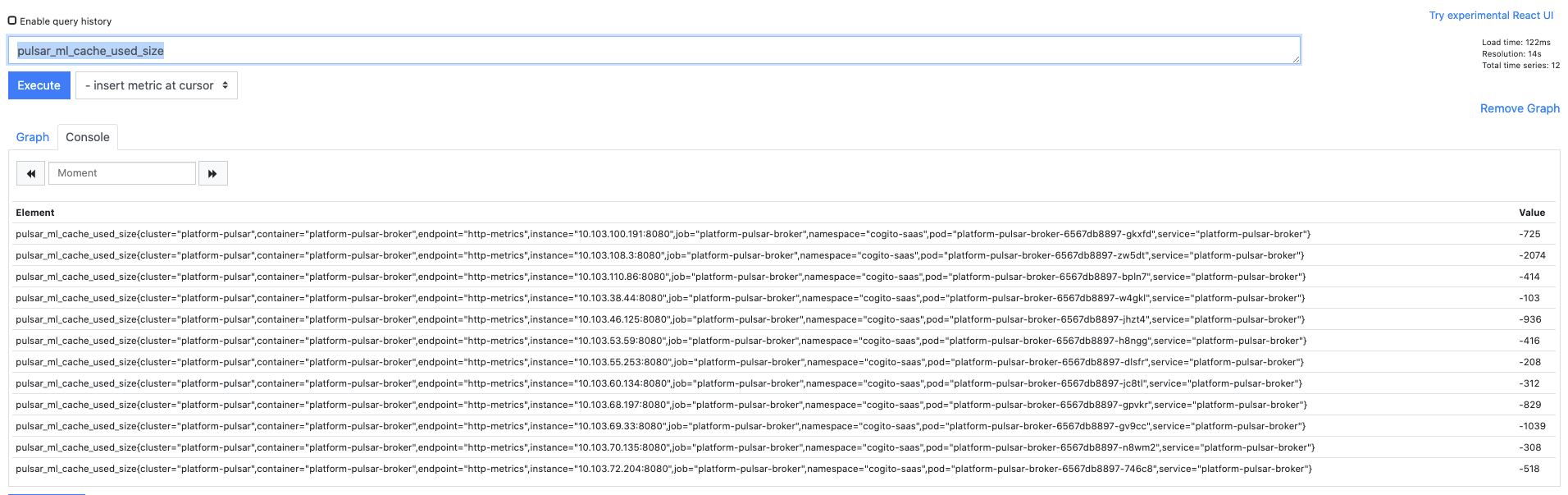Image resolution: width=1568 pixels, height=495 pixels.
Task: Select the row for instance 10.103.70.135:8080
Action: pyautogui.click(x=784, y=447)
